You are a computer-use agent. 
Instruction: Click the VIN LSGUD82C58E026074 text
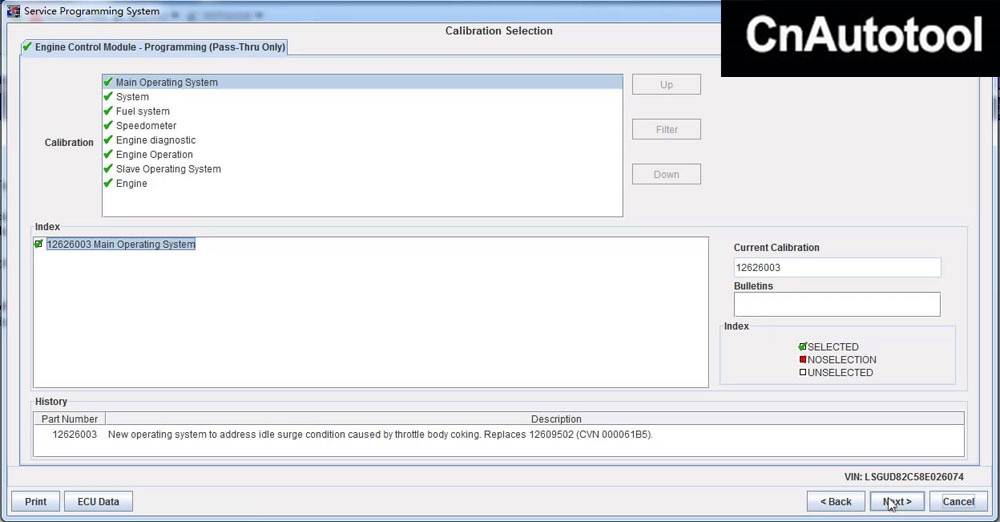pos(904,477)
